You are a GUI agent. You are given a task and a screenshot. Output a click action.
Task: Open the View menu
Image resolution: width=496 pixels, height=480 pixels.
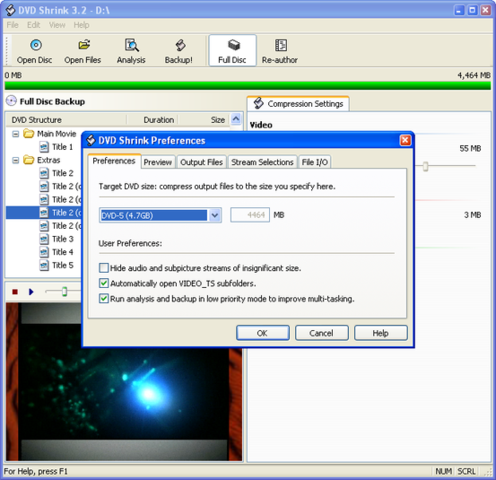click(x=57, y=25)
